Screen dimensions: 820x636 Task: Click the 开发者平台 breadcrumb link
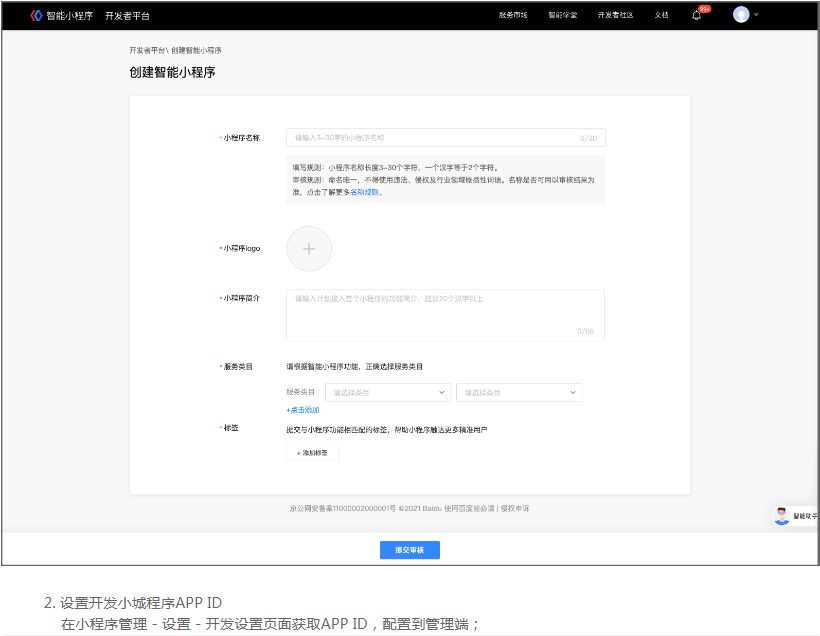pos(147,50)
